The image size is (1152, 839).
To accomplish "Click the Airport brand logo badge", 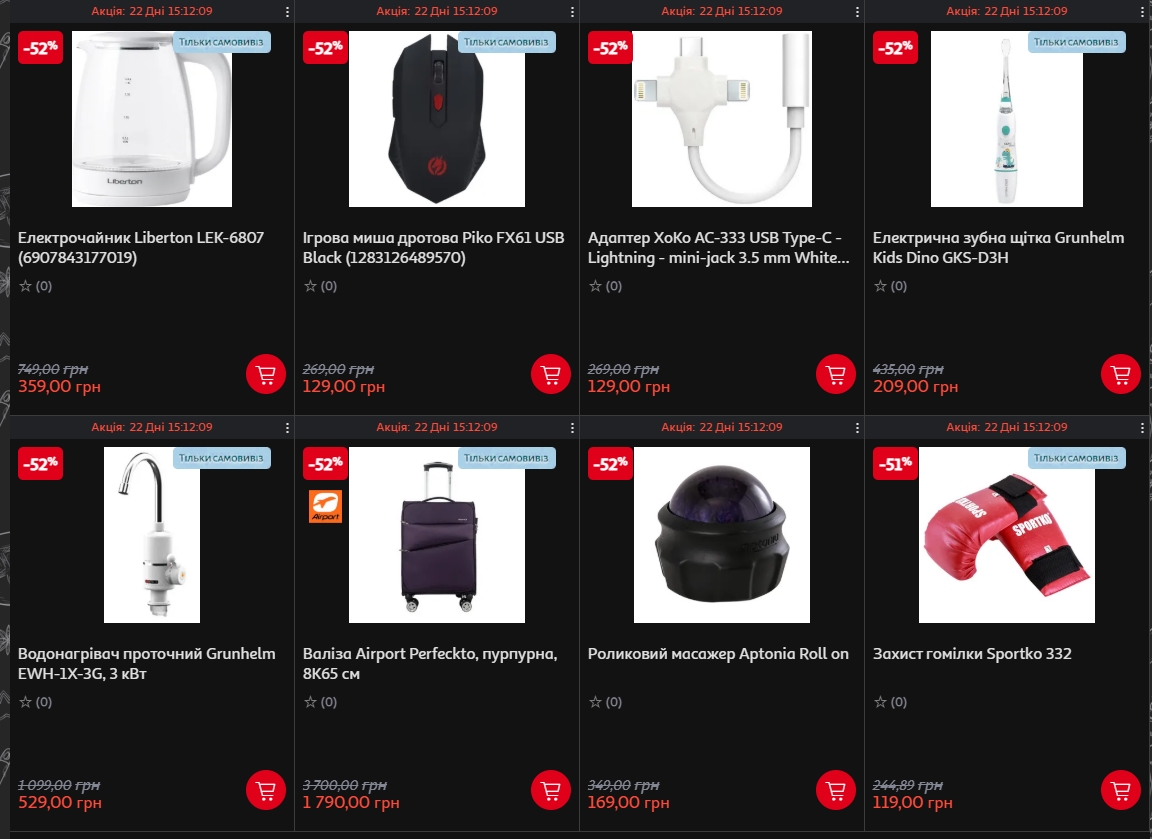I will click(x=325, y=506).
